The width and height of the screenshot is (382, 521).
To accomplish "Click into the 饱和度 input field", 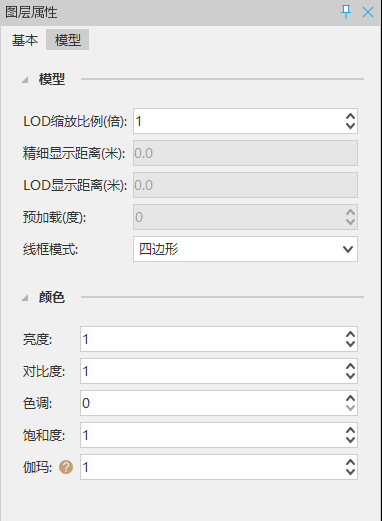I will click(212, 435).
